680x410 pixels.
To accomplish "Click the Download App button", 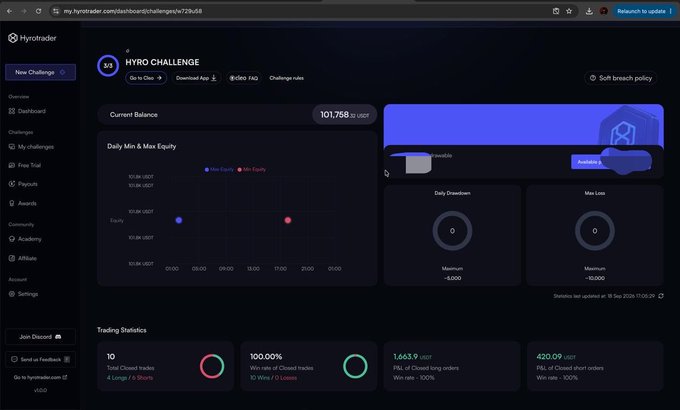I will (196, 78).
